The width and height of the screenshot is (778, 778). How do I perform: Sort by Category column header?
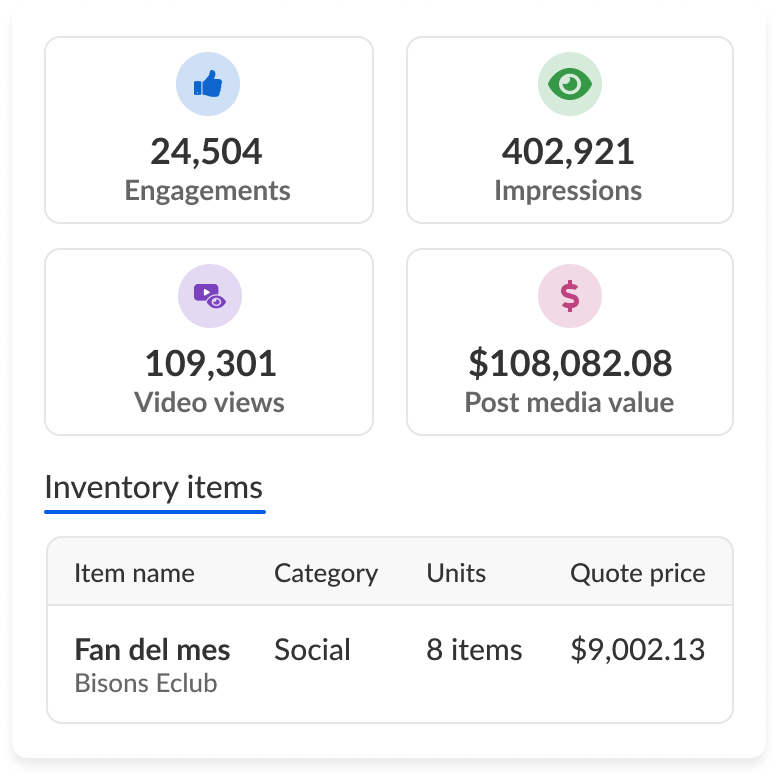click(326, 573)
